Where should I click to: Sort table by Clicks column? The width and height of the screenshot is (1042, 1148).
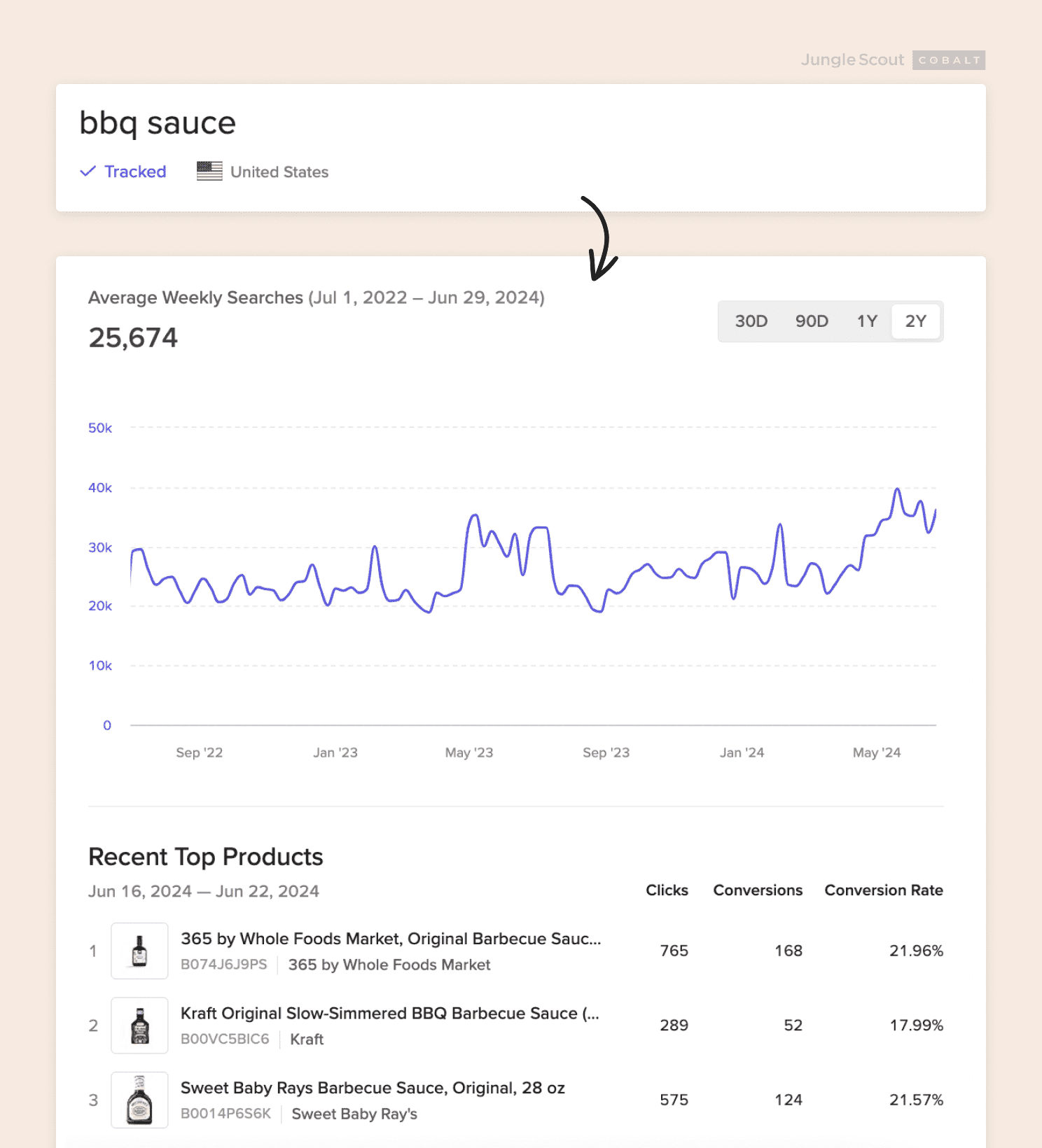click(667, 890)
